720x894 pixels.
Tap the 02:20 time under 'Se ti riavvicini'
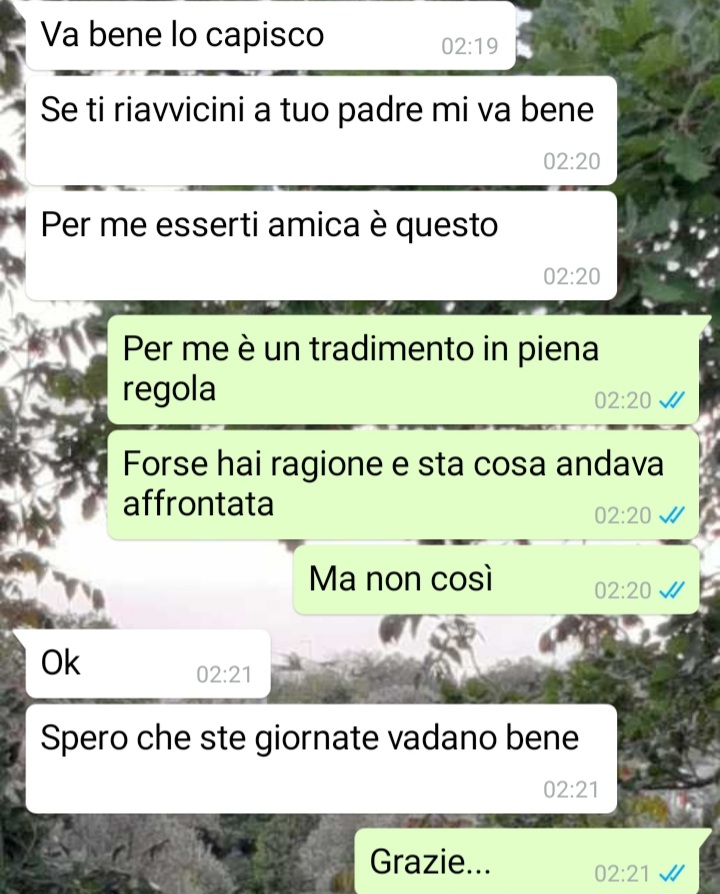tap(572, 162)
